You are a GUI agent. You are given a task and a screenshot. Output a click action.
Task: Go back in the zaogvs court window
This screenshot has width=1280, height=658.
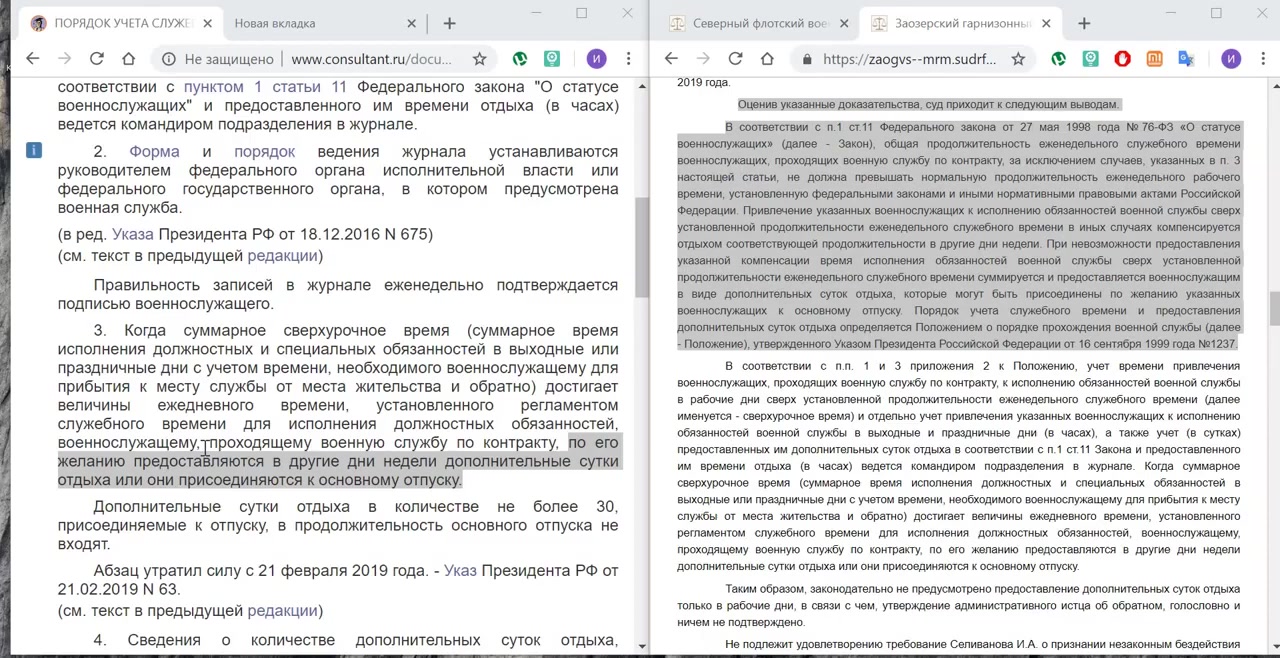coord(671,59)
